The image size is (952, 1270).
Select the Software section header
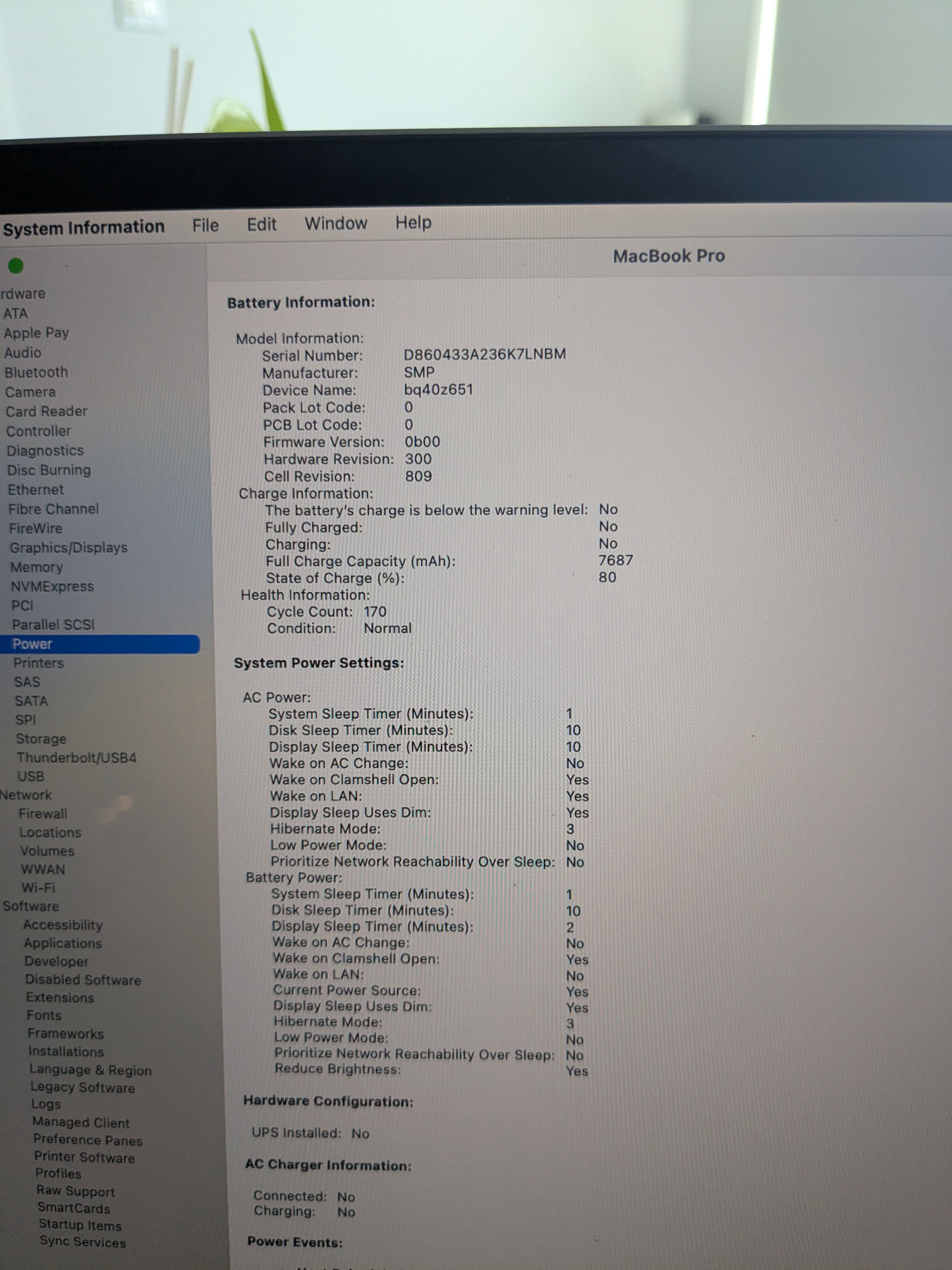coord(31,906)
